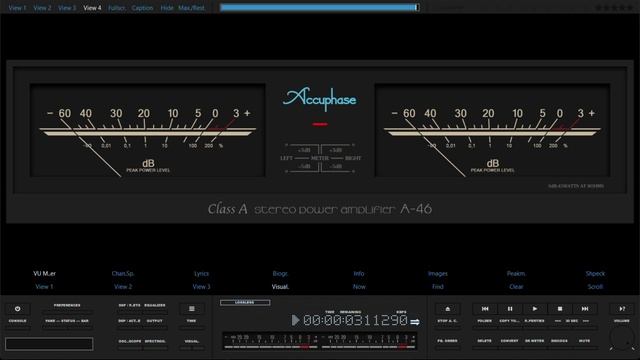This screenshot has height=360, width=640.
Task: Click the mini peak meter strip
Action: (x=320, y=341)
